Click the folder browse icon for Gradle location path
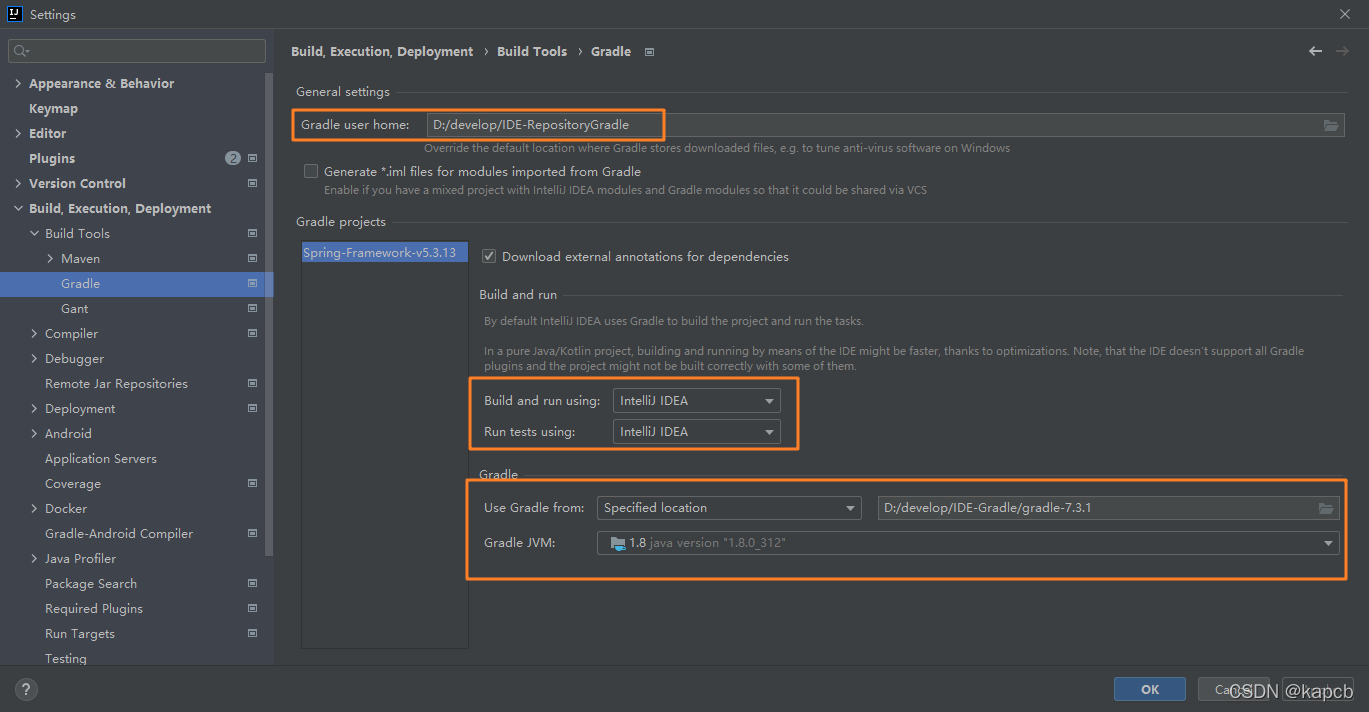Image resolution: width=1369 pixels, height=712 pixels. click(1326, 508)
